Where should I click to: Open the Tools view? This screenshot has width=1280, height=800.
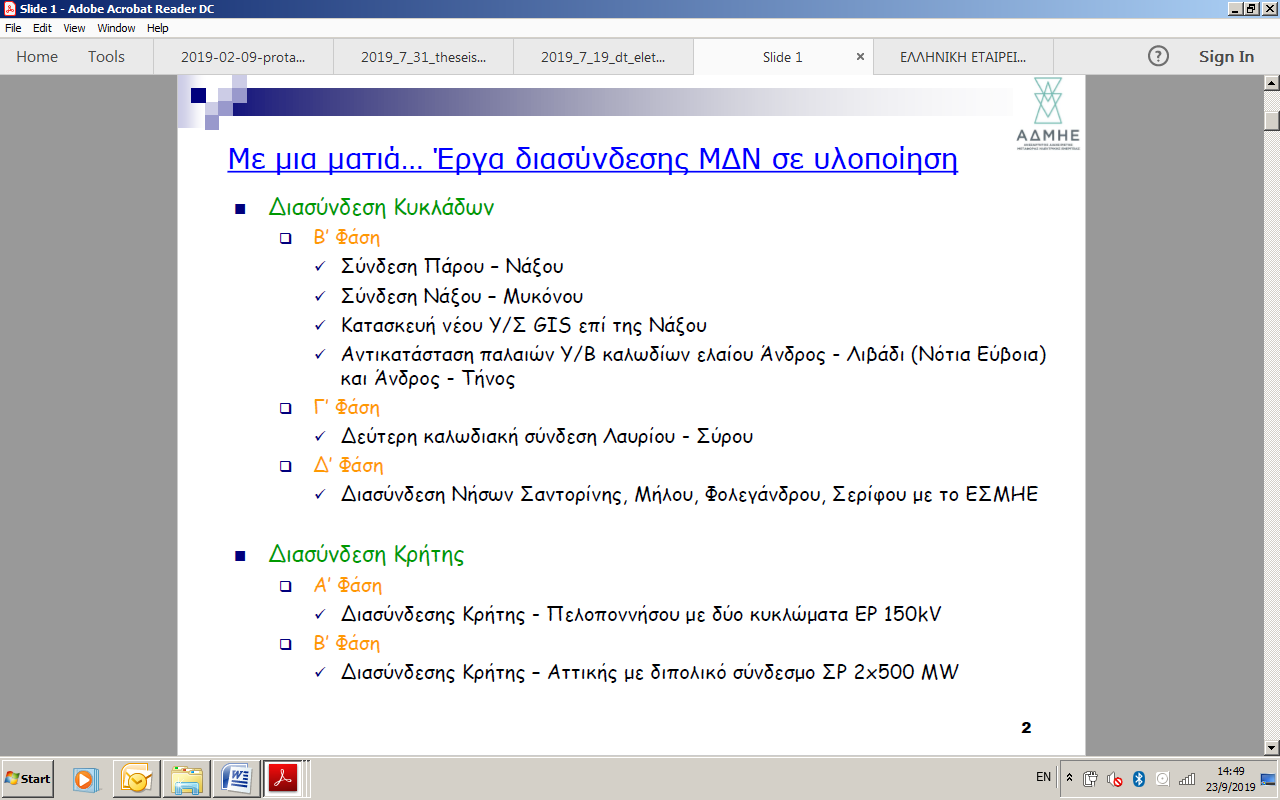pos(106,57)
